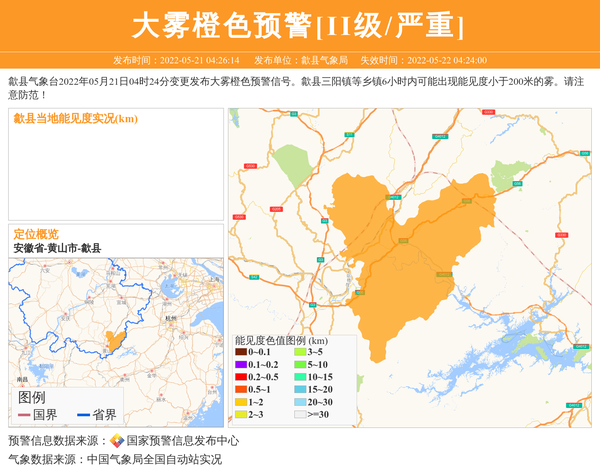Image resolution: width=600 pixels, height=471 pixels.
Task: Pick the yellow 2~3 legend swatch
Action: tap(241, 414)
